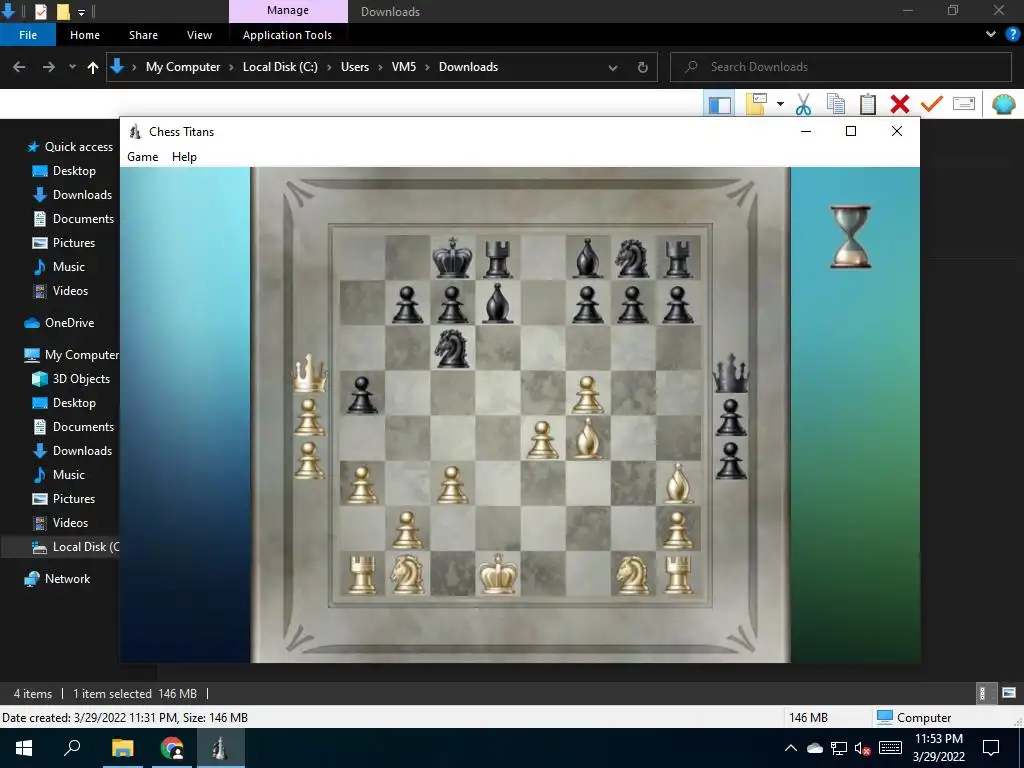The width and height of the screenshot is (1024, 768).
Task: Open the Windows Start menu
Action: coord(24,748)
